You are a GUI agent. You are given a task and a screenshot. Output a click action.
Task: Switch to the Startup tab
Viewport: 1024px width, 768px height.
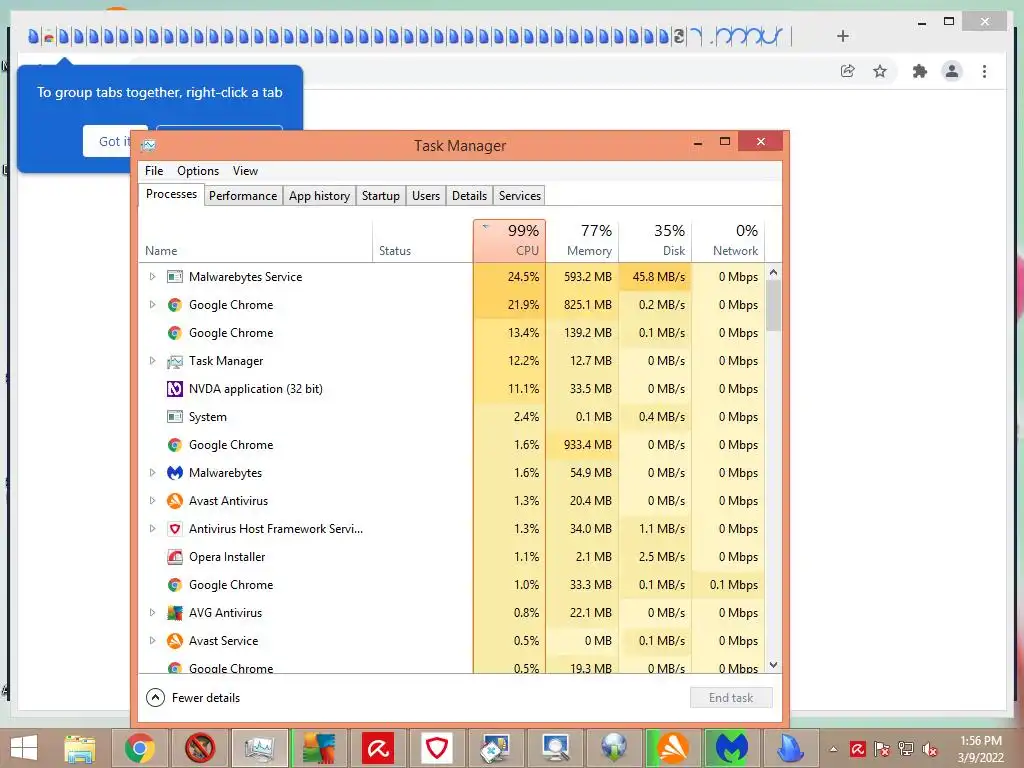coord(381,196)
